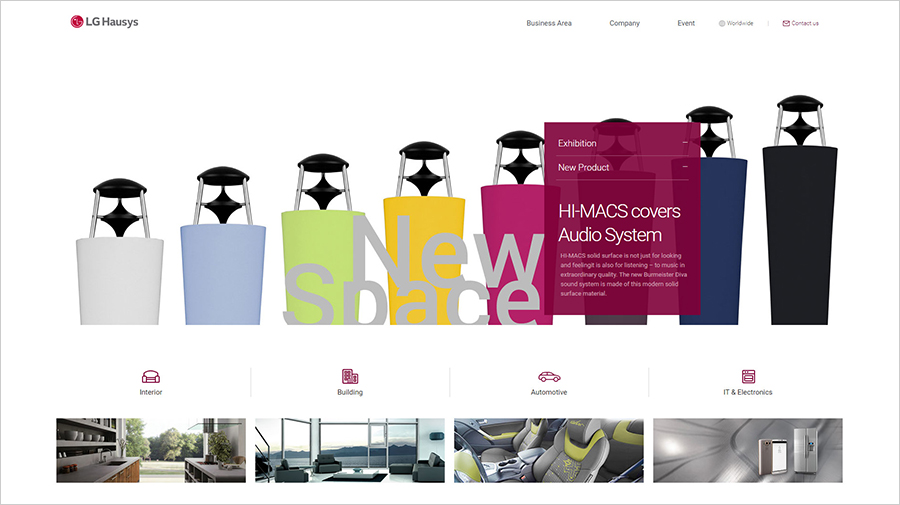Open the Business Area menu
The width and height of the screenshot is (900, 505).
pyautogui.click(x=549, y=24)
